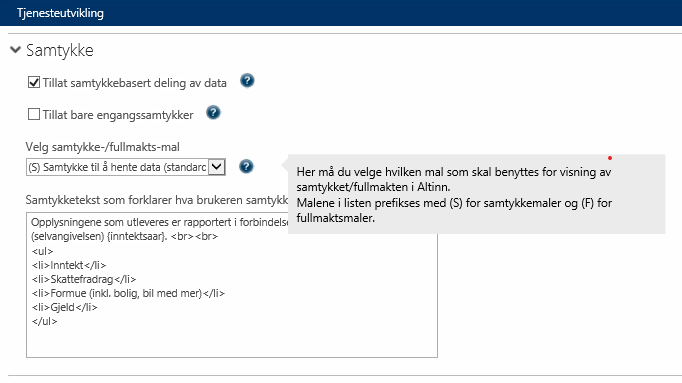This screenshot has width=682, height=383.
Task: Place cursor in empty area of samtykketekst box
Action: click(x=232, y=342)
